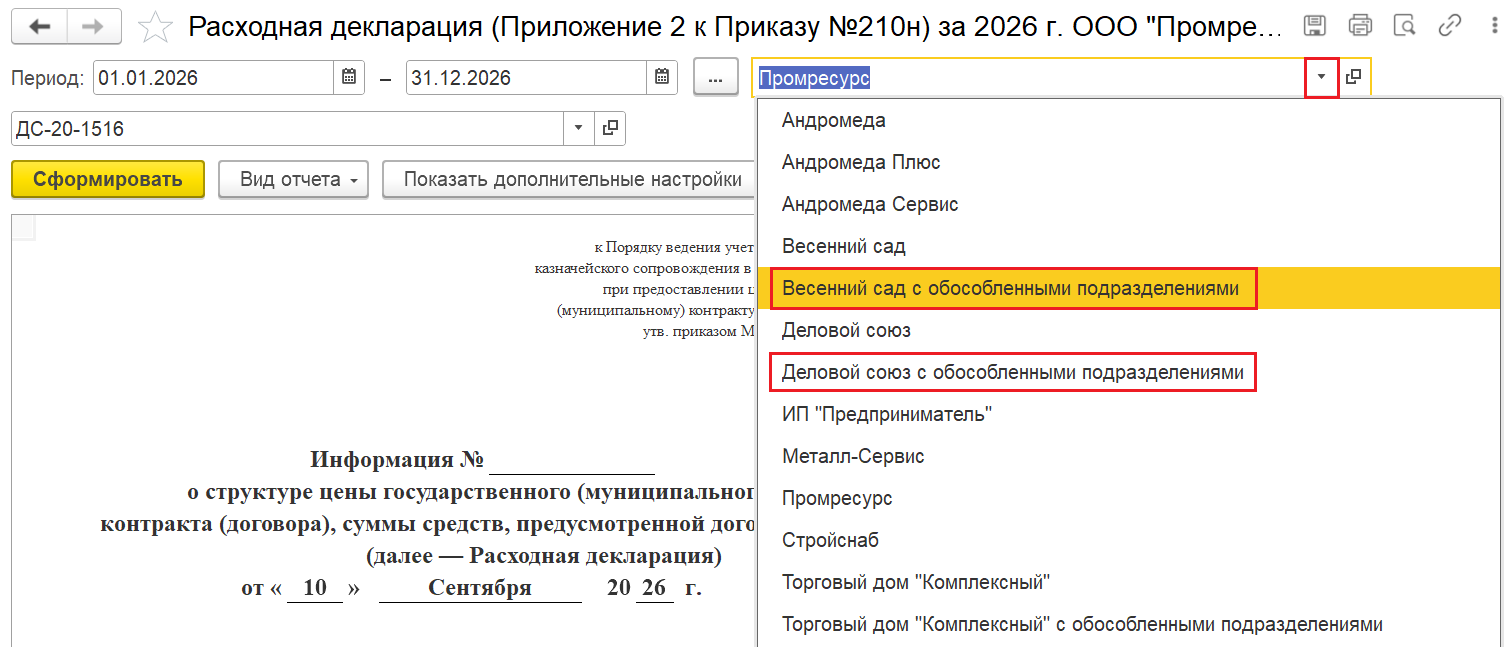Choose Деловой союз organization
This screenshot has width=1504, height=647.
pyautogui.click(x=1127, y=330)
